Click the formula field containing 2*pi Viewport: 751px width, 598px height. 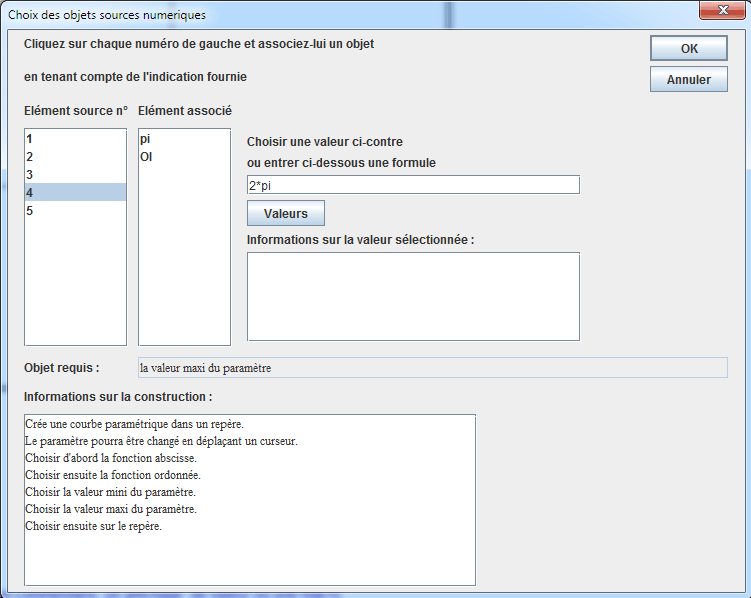coord(412,185)
